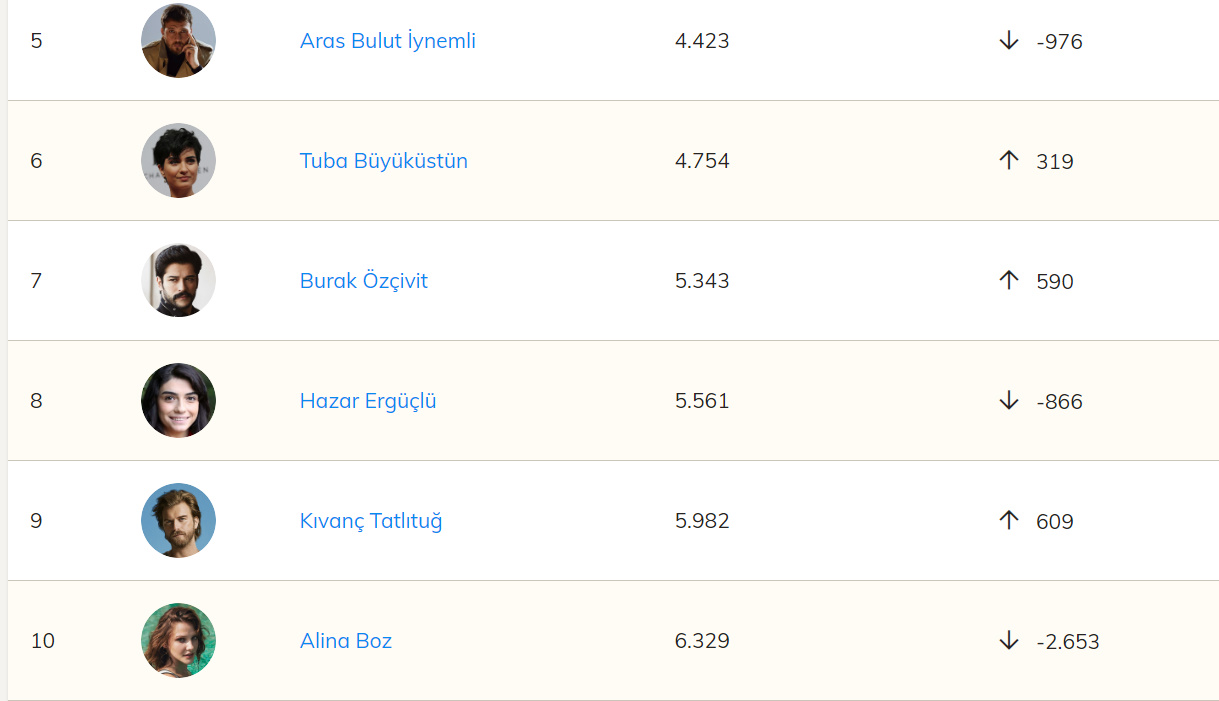
Task: Open Alina Boz's profile thumbnail
Action: (x=178, y=641)
